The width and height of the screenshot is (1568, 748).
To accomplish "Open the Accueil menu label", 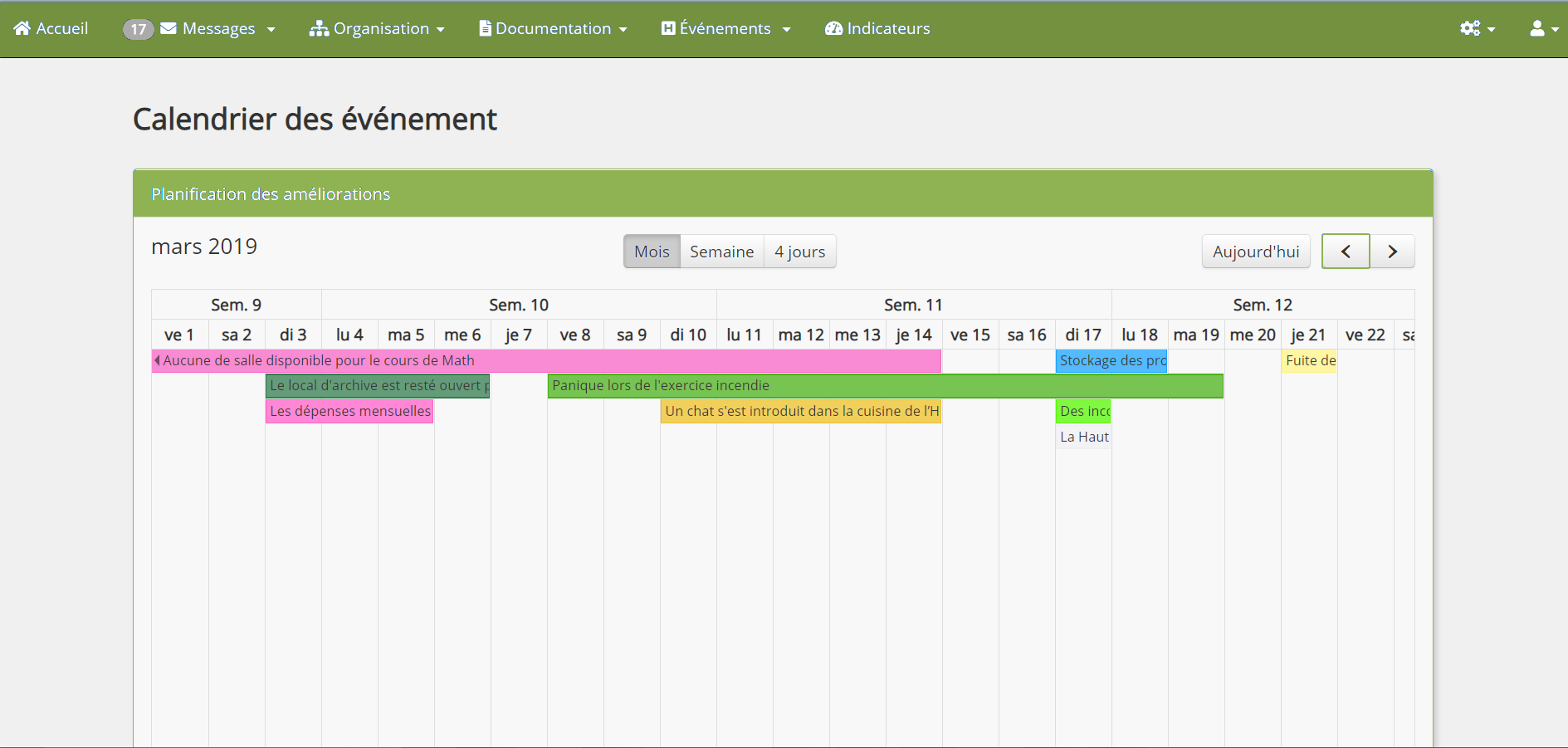I will tap(62, 28).
